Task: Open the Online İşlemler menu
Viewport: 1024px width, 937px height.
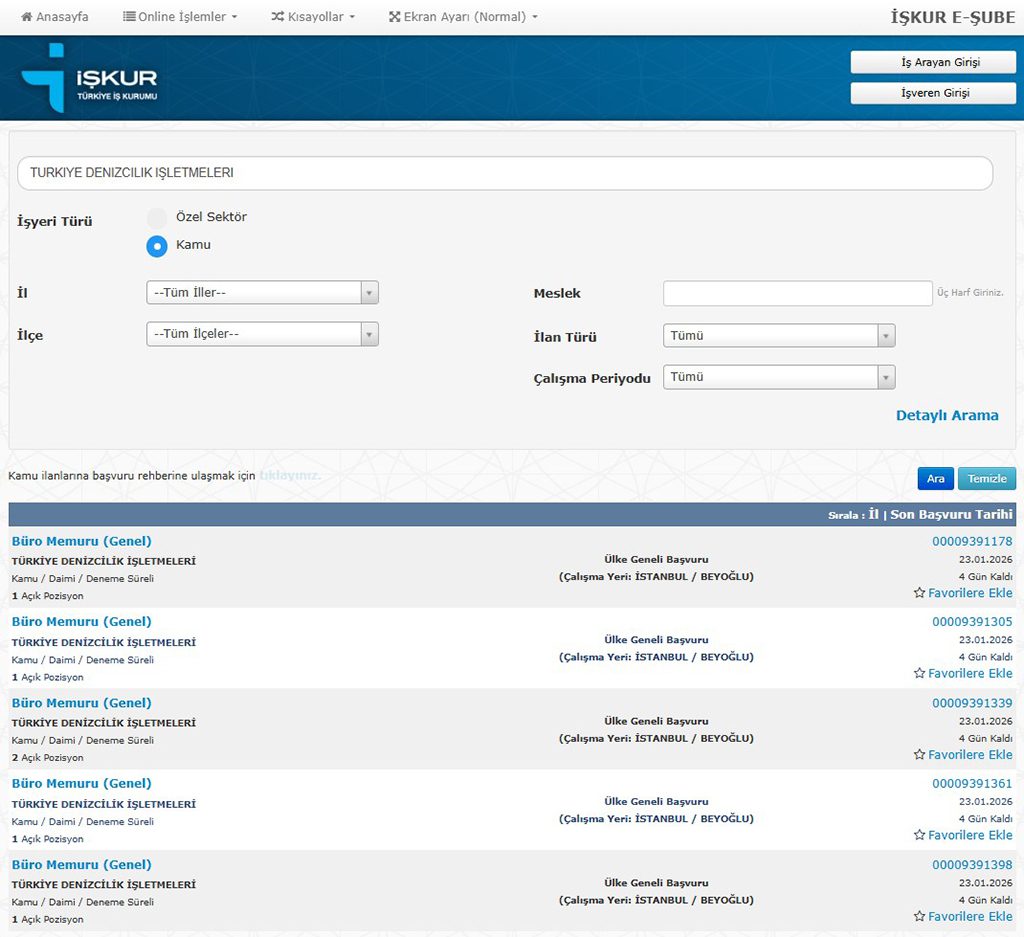Action: coord(180,17)
